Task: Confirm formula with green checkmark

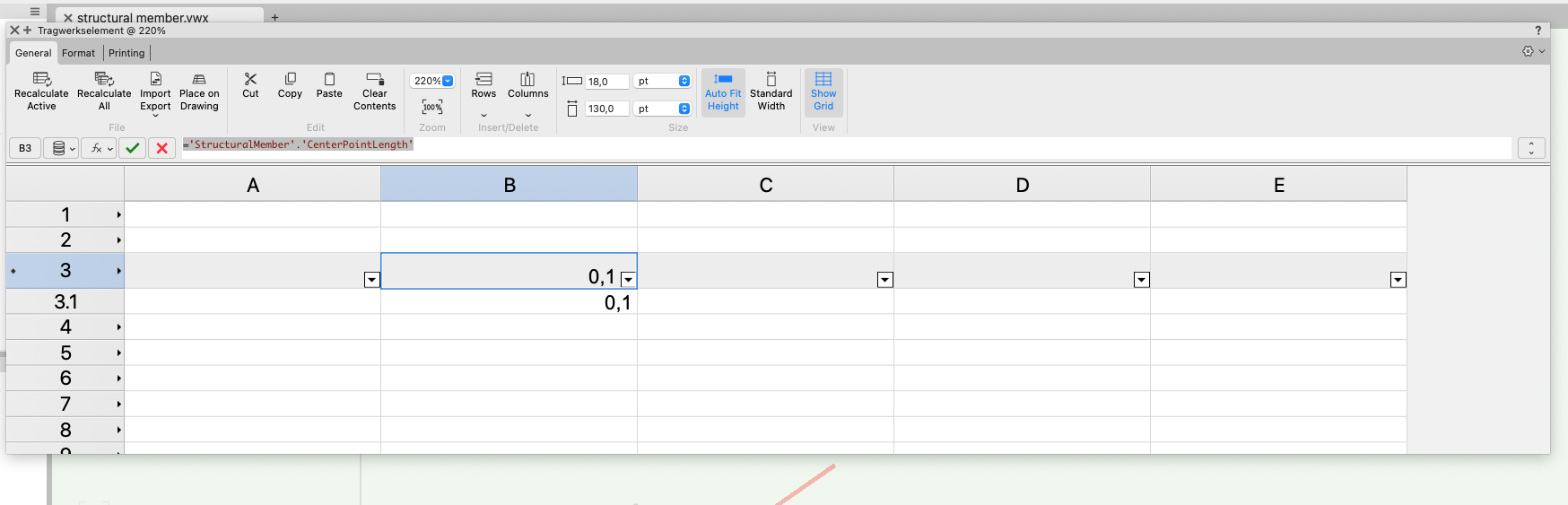Action: point(133,148)
